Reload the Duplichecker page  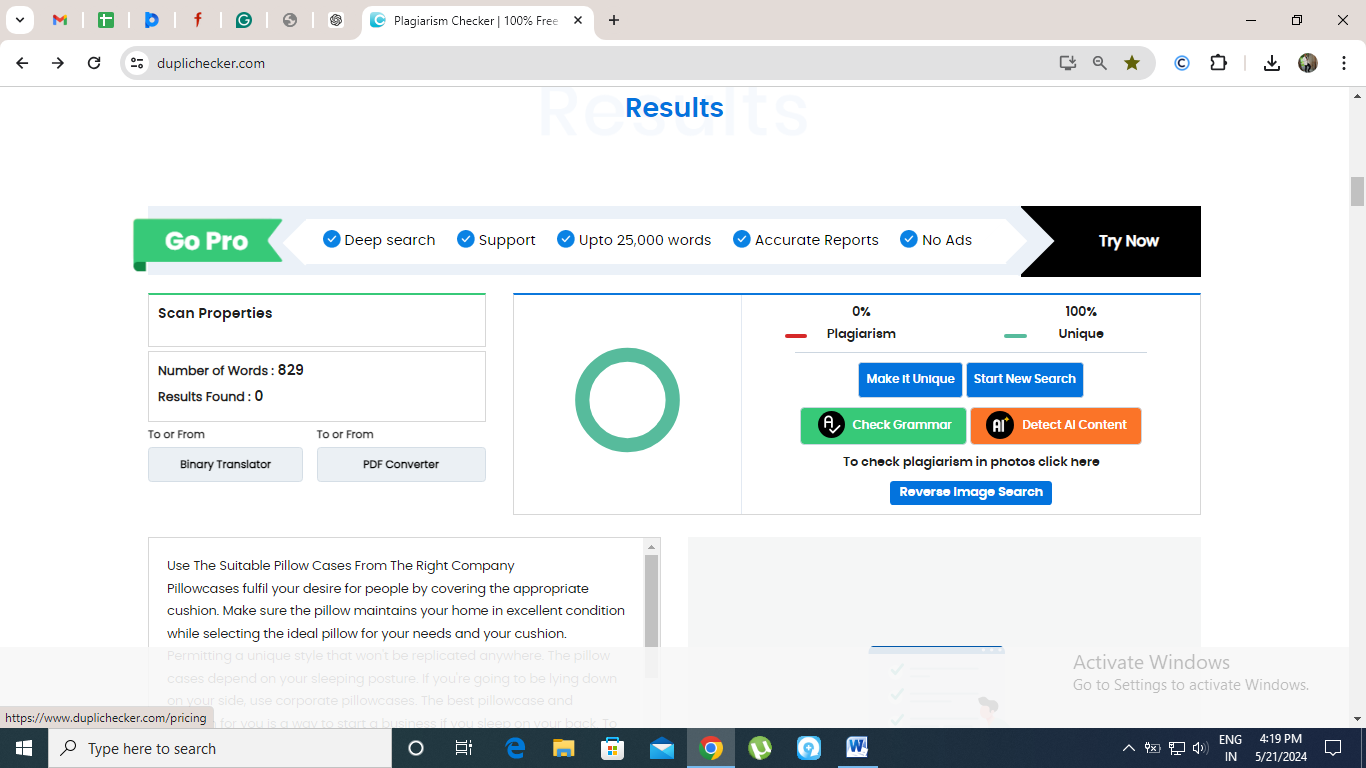pyautogui.click(x=94, y=63)
